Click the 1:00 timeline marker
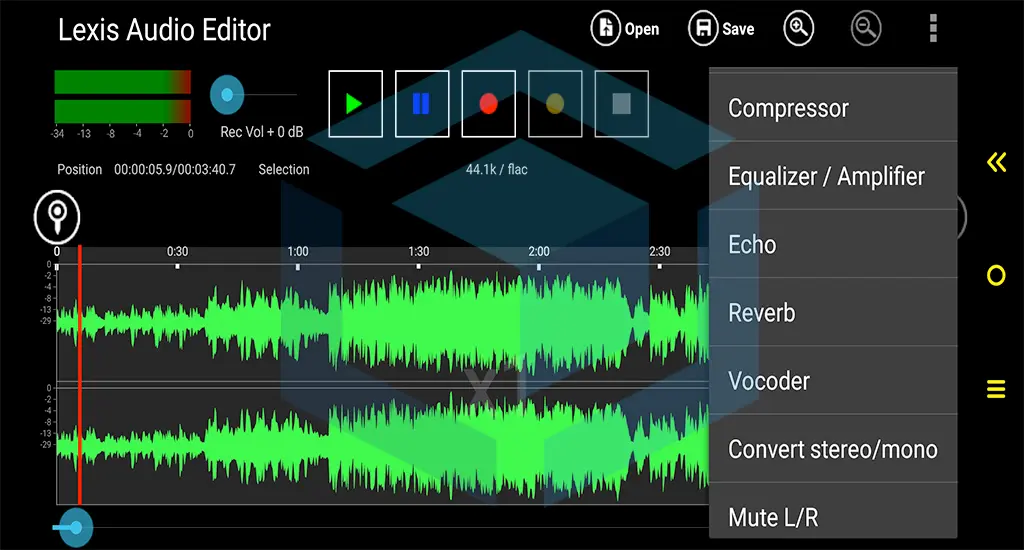This screenshot has width=1024, height=550. 298,251
